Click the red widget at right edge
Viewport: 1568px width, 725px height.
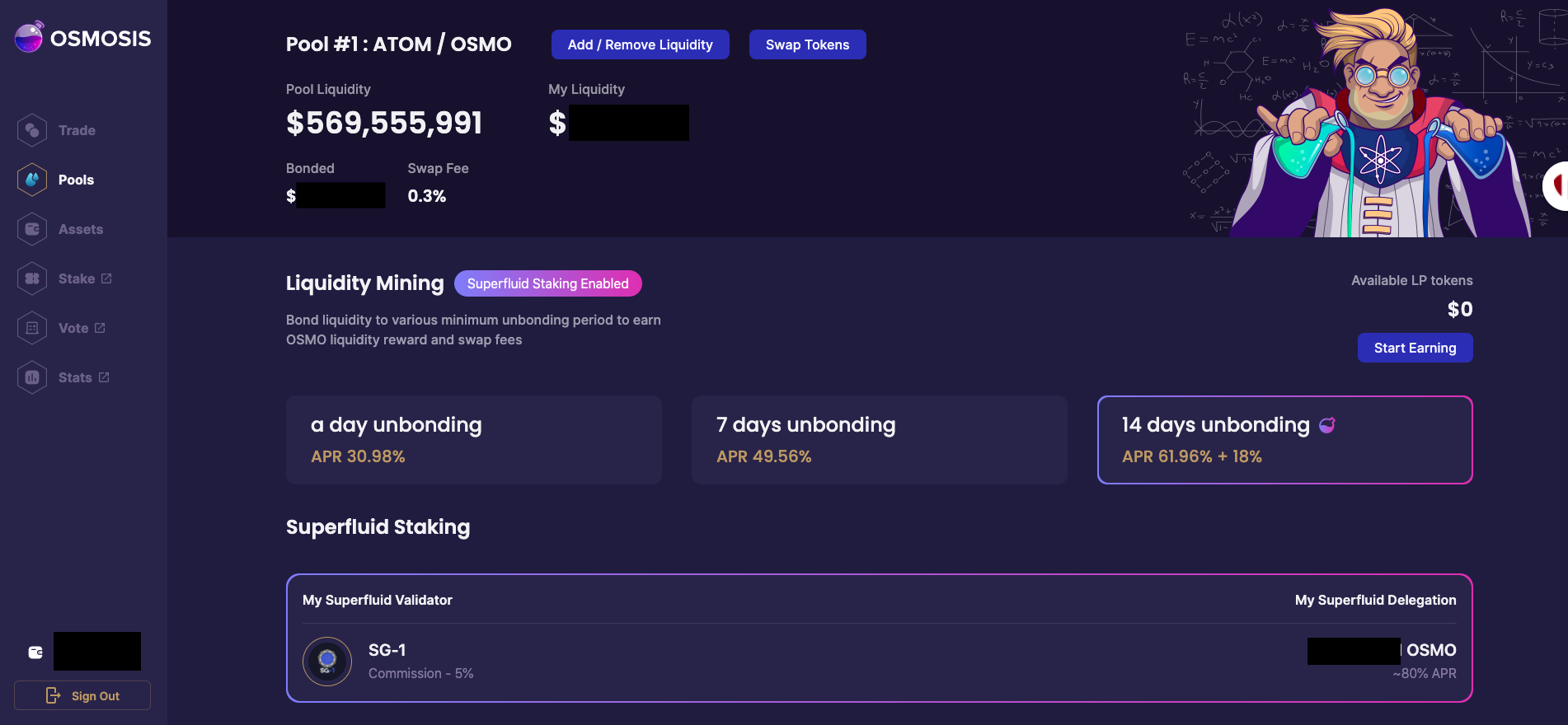point(1556,187)
